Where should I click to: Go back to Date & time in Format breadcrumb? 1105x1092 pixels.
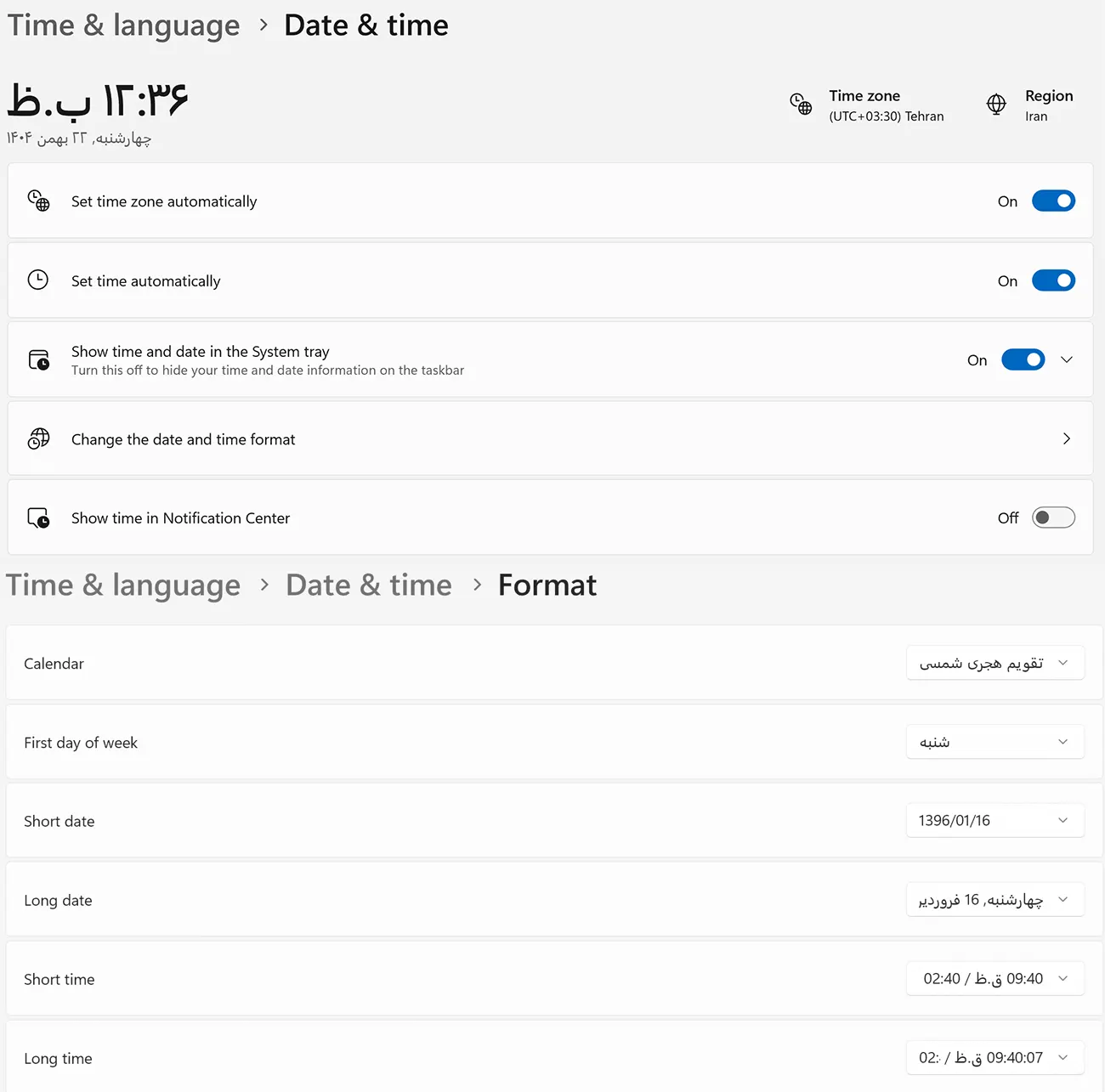point(369,585)
